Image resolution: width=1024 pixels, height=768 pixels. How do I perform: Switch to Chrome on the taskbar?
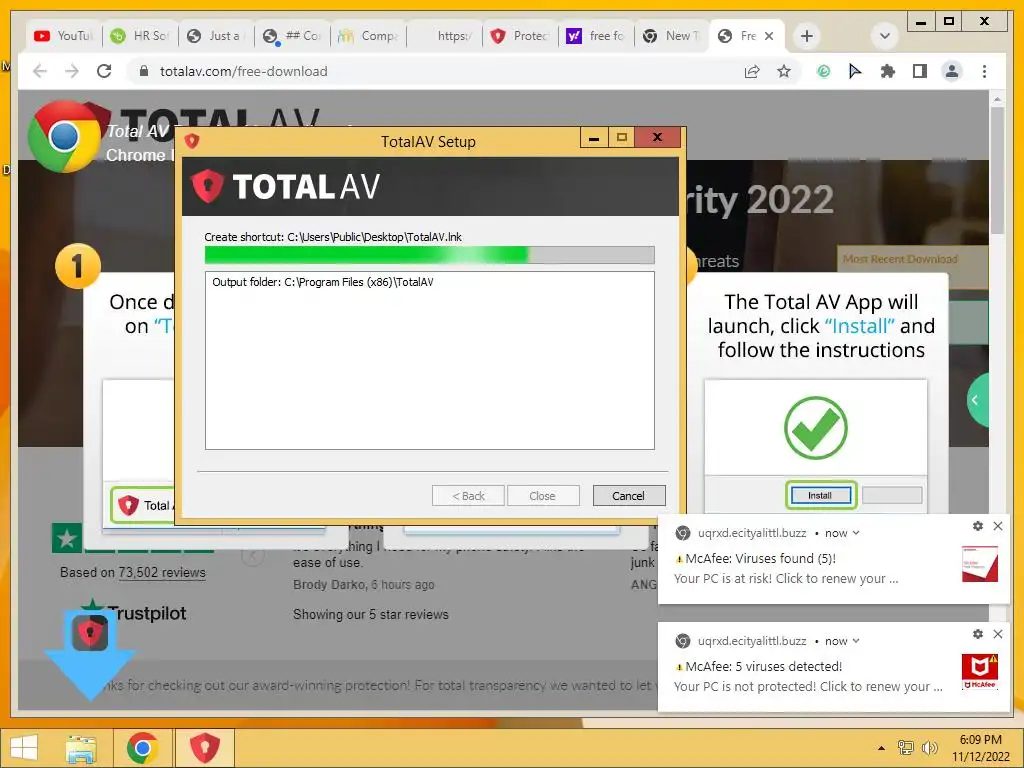tap(142, 748)
